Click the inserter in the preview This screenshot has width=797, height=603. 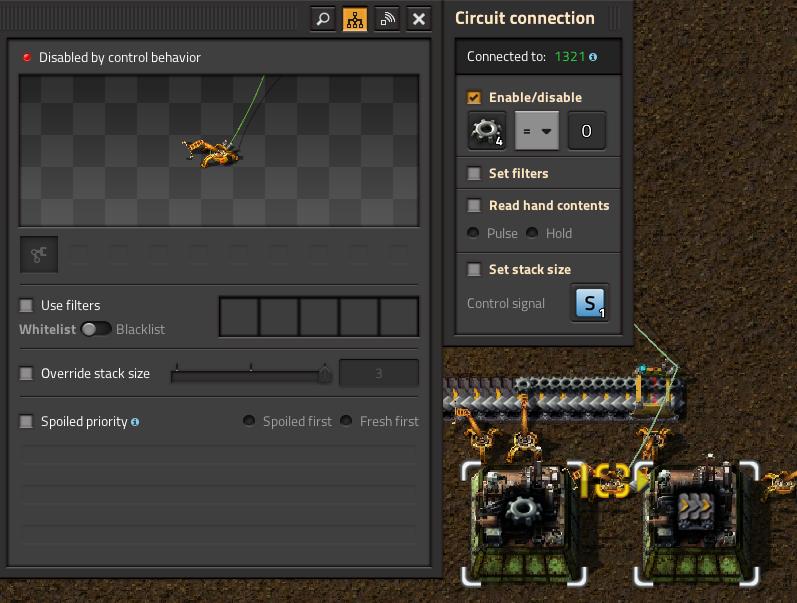tap(212, 153)
